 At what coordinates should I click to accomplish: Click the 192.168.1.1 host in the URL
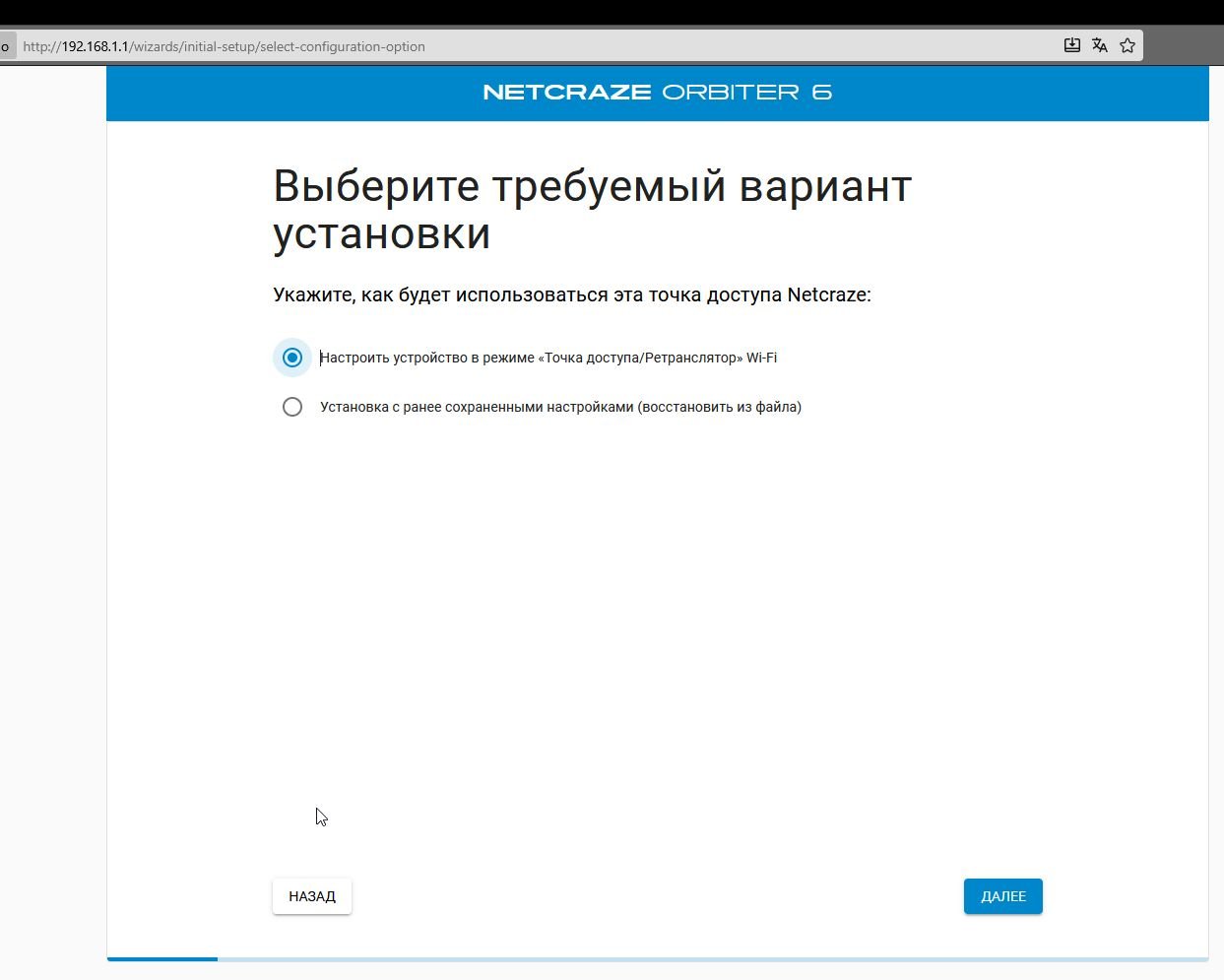(95, 46)
